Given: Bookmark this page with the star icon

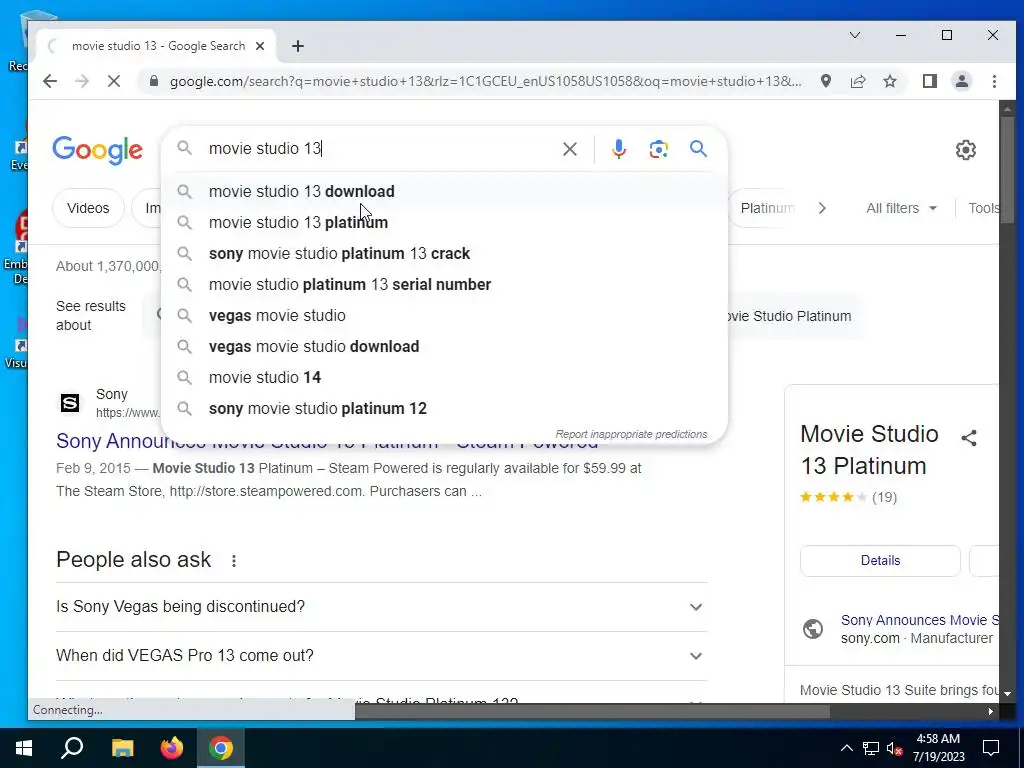Looking at the screenshot, I should 889,81.
